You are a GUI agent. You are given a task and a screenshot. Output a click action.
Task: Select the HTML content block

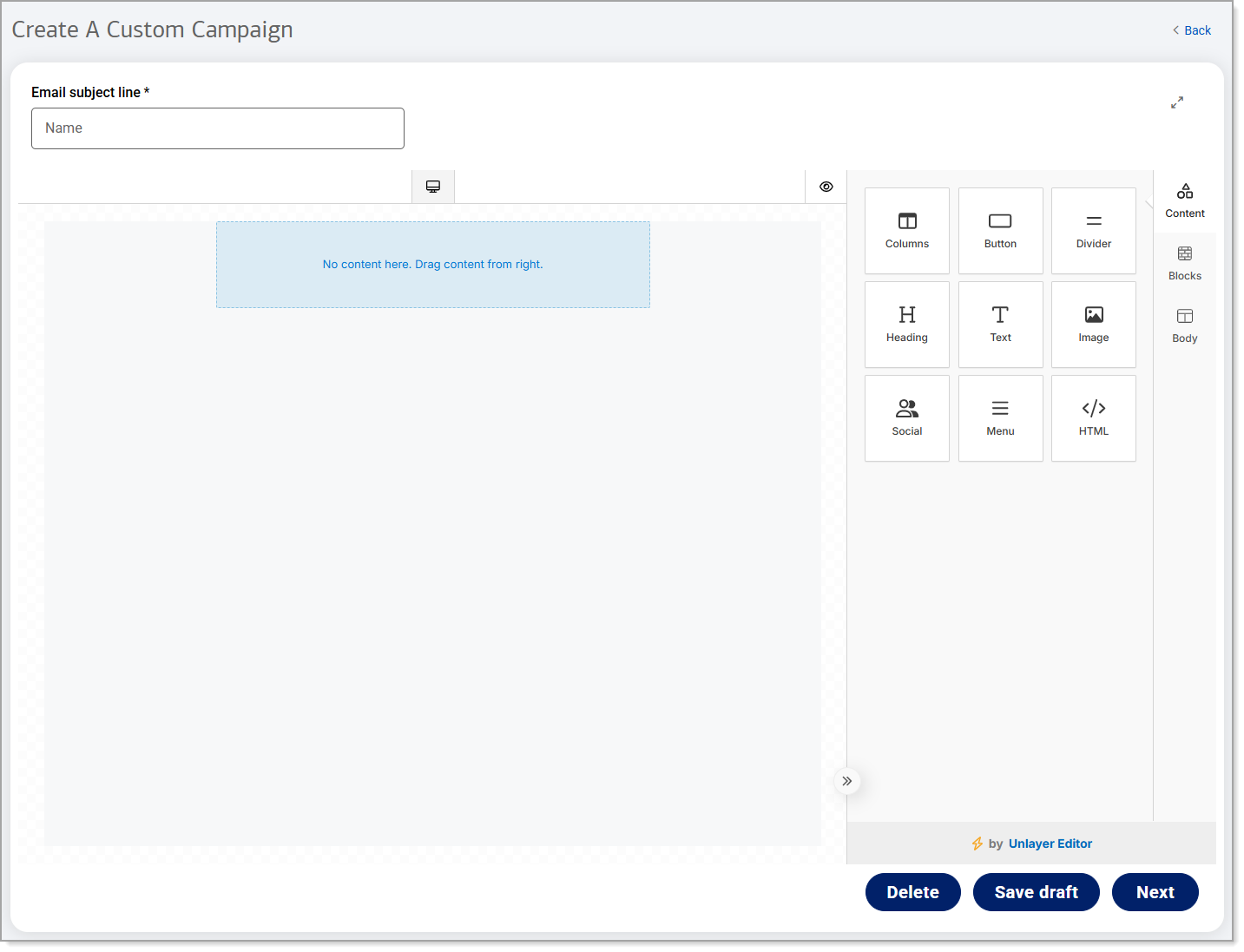click(1093, 418)
